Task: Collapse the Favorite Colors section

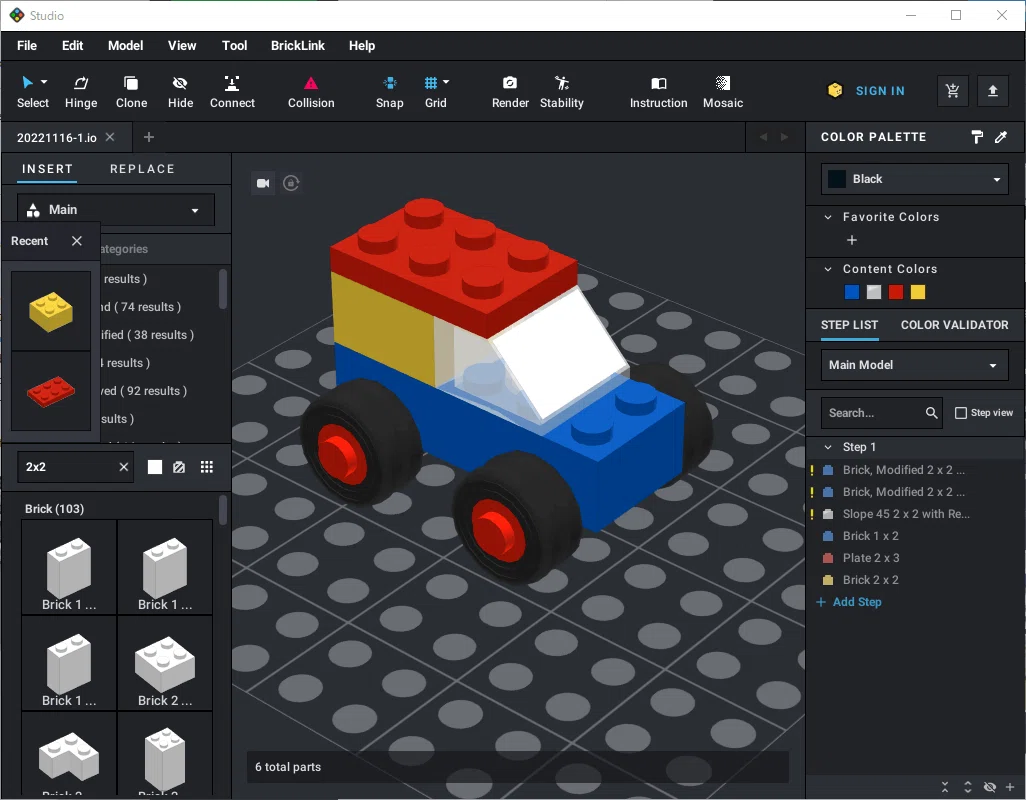Action: tap(828, 217)
